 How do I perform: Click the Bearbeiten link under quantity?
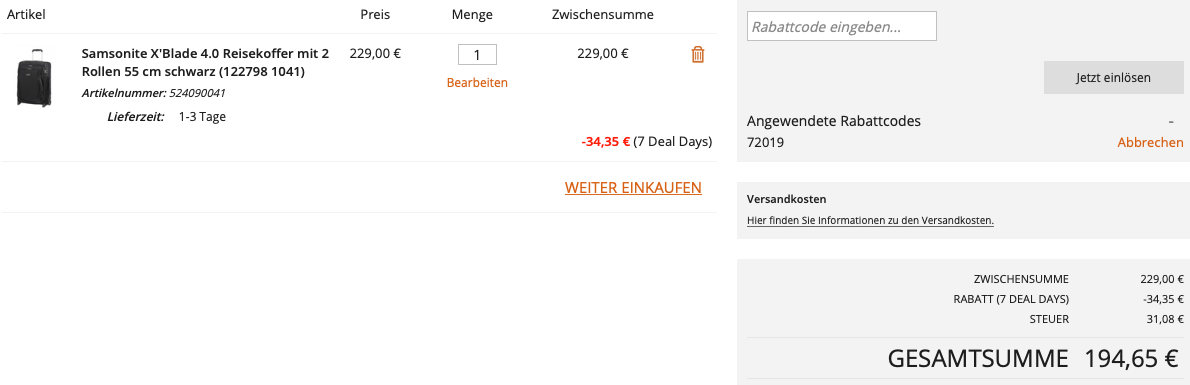(x=477, y=83)
